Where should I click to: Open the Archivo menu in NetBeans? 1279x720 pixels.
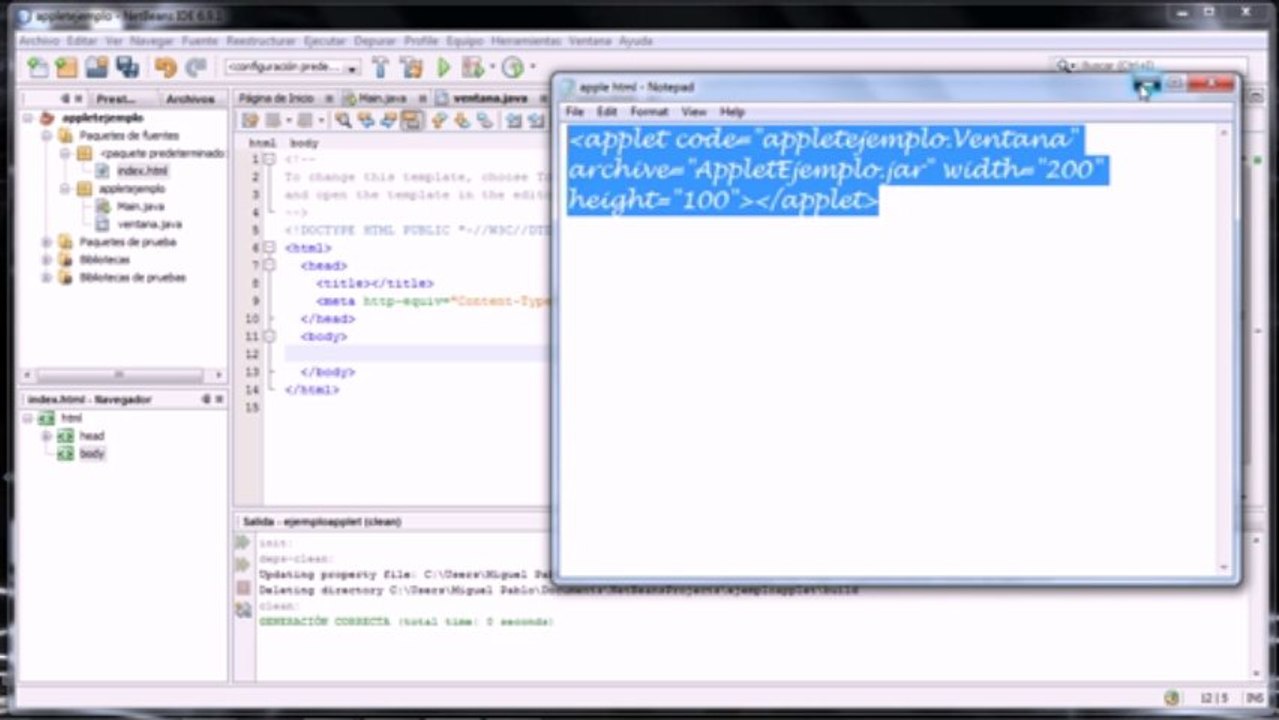click(x=39, y=41)
